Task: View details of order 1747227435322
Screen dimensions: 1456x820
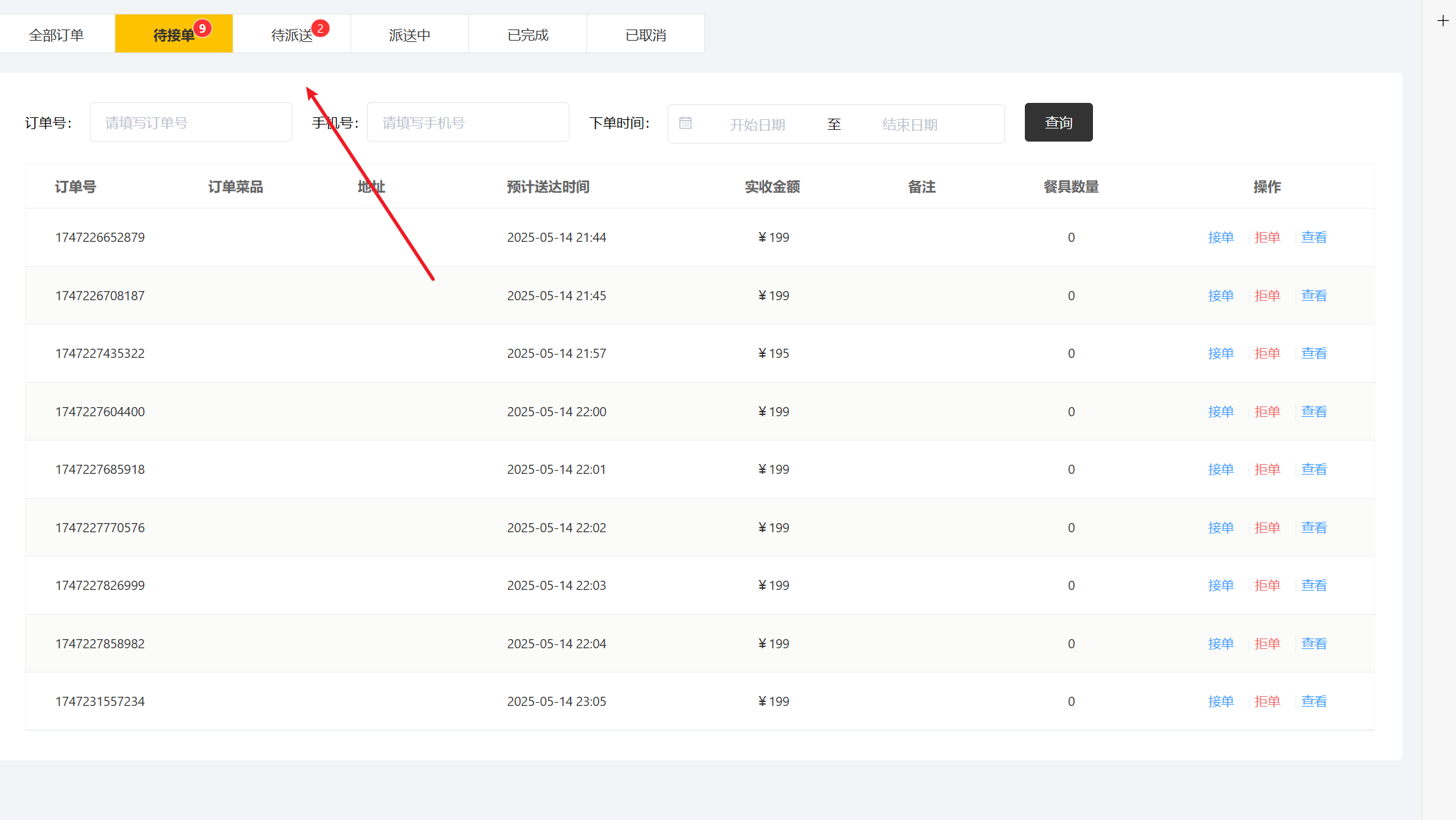Action: click(x=1314, y=353)
